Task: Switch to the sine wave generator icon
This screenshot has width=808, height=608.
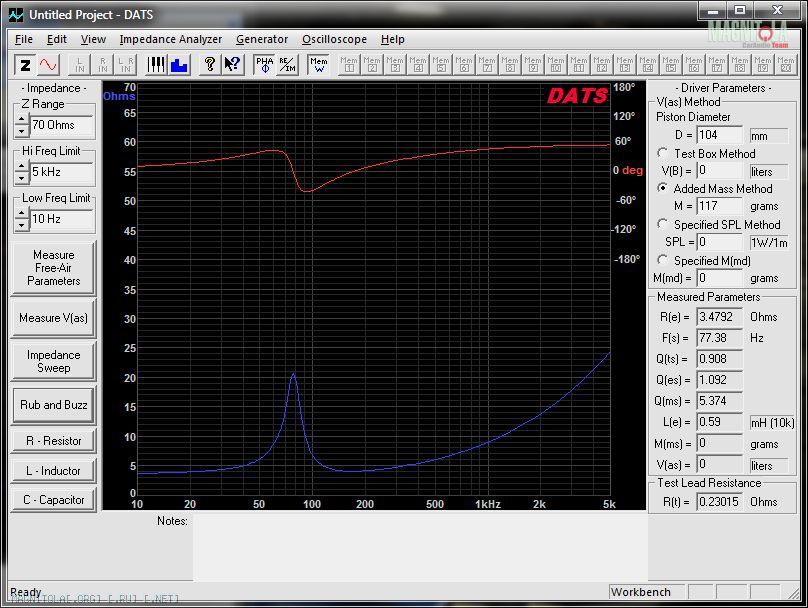Action: [x=48, y=65]
